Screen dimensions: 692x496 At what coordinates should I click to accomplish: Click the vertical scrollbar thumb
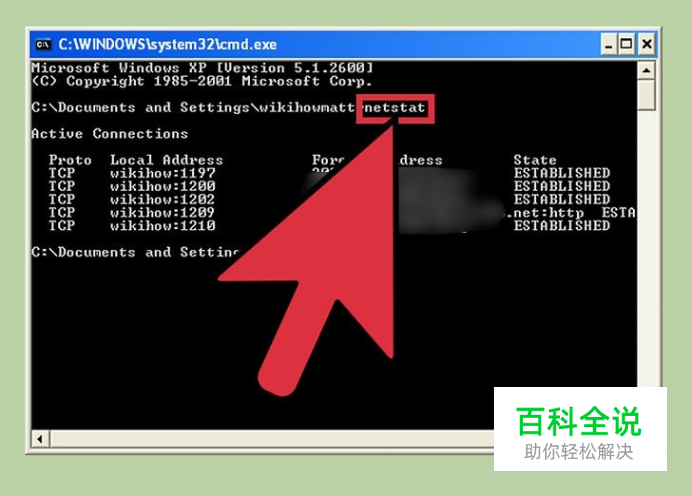pyautogui.click(x=647, y=95)
